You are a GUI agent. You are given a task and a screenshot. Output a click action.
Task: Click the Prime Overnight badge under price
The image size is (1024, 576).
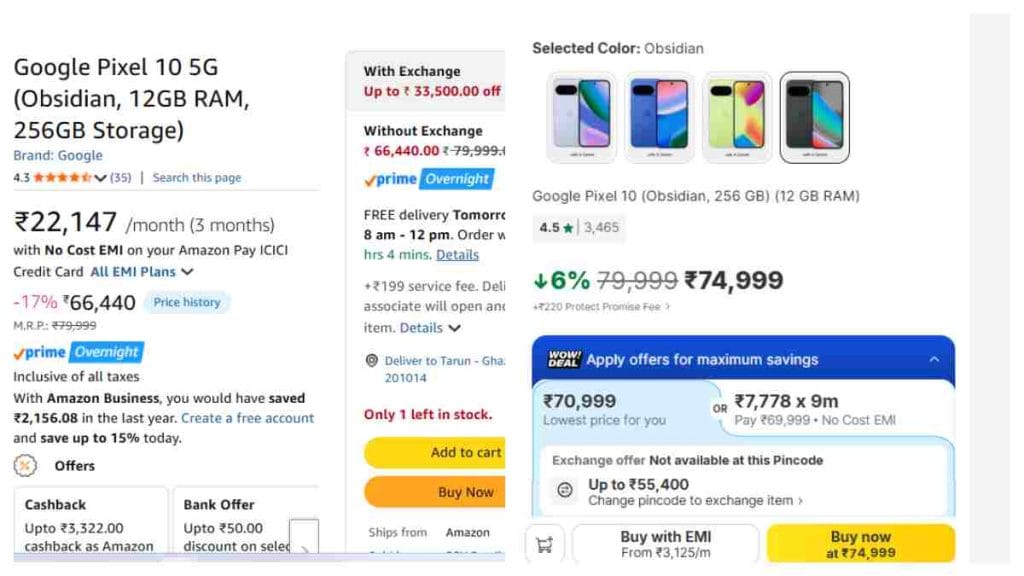tap(78, 353)
